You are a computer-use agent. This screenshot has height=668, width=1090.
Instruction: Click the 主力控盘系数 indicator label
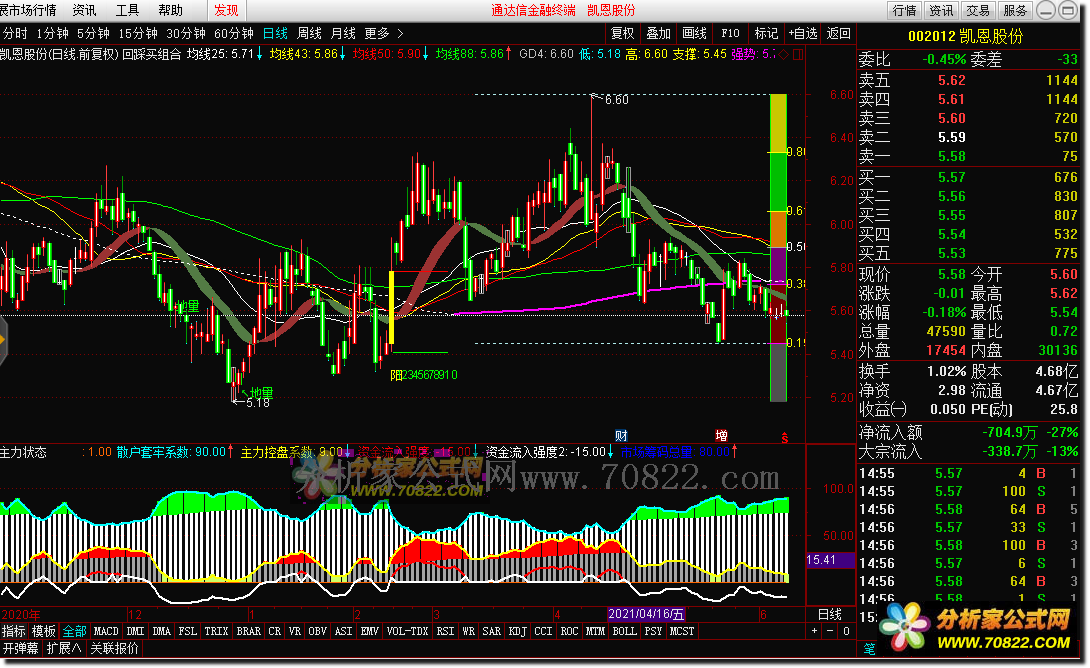coord(292,452)
